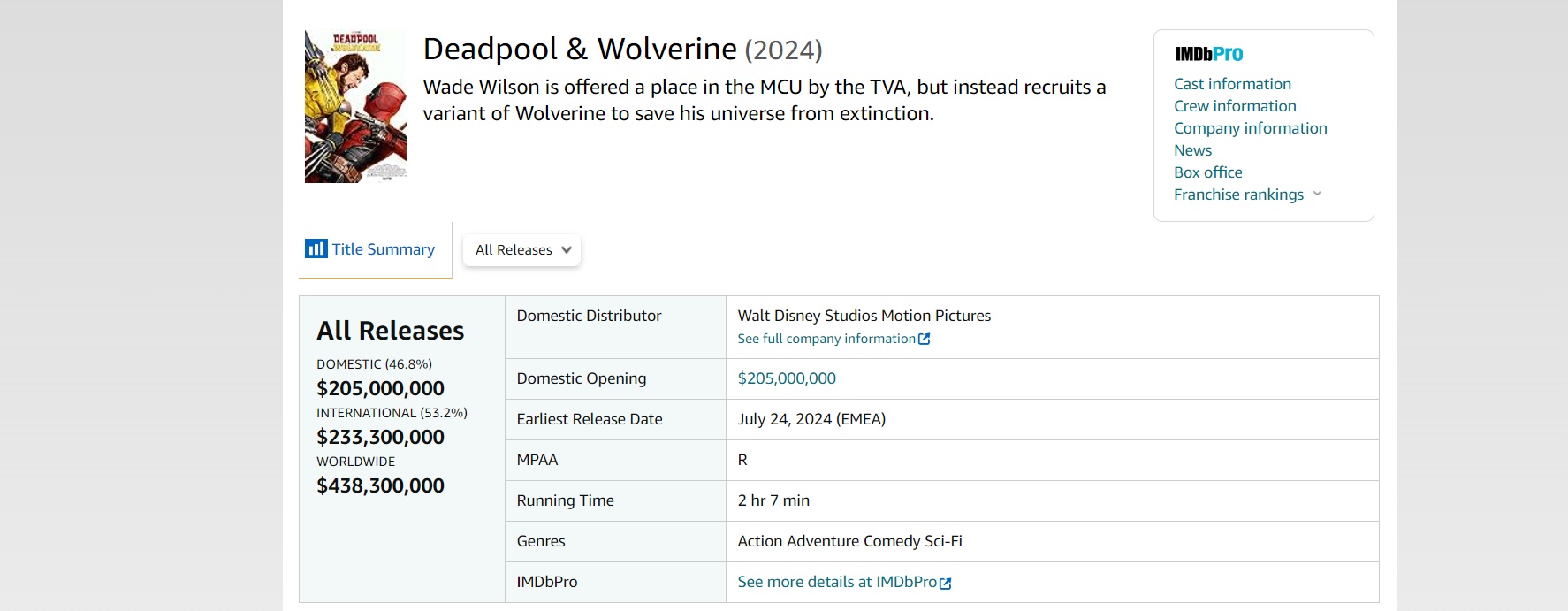This screenshot has height=611, width=1568.
Task: Click the MPAA rating value R
Action: click(742, 460)
